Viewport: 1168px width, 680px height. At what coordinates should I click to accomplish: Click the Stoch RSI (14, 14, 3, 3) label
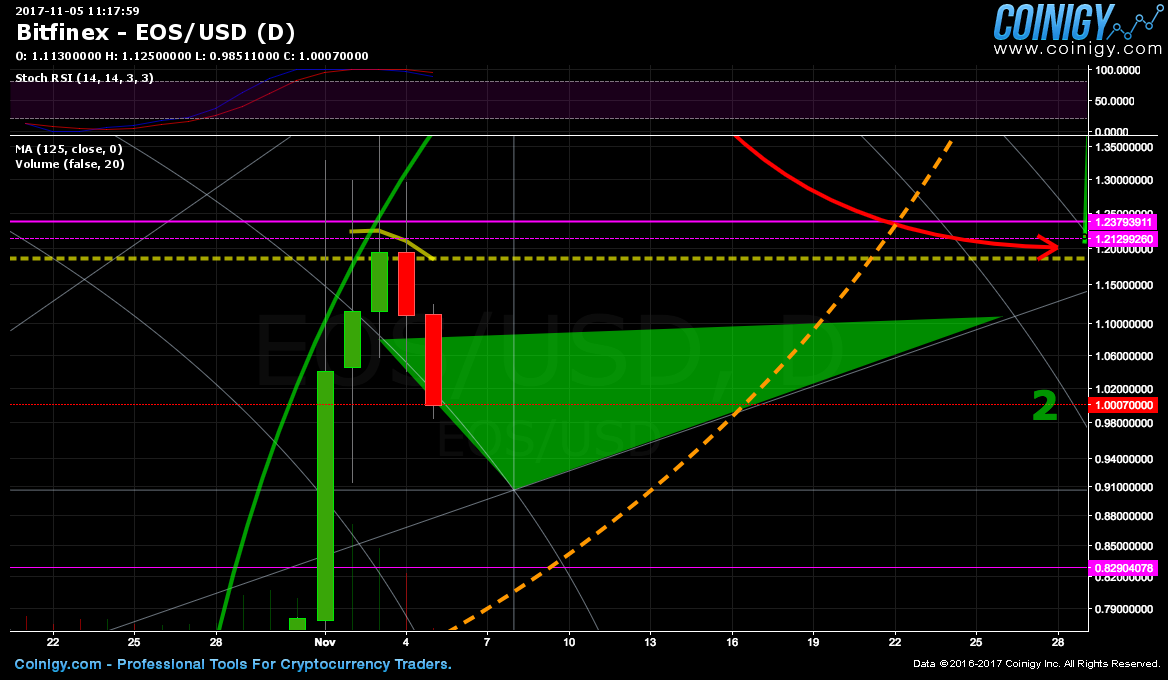pos(84,78)
